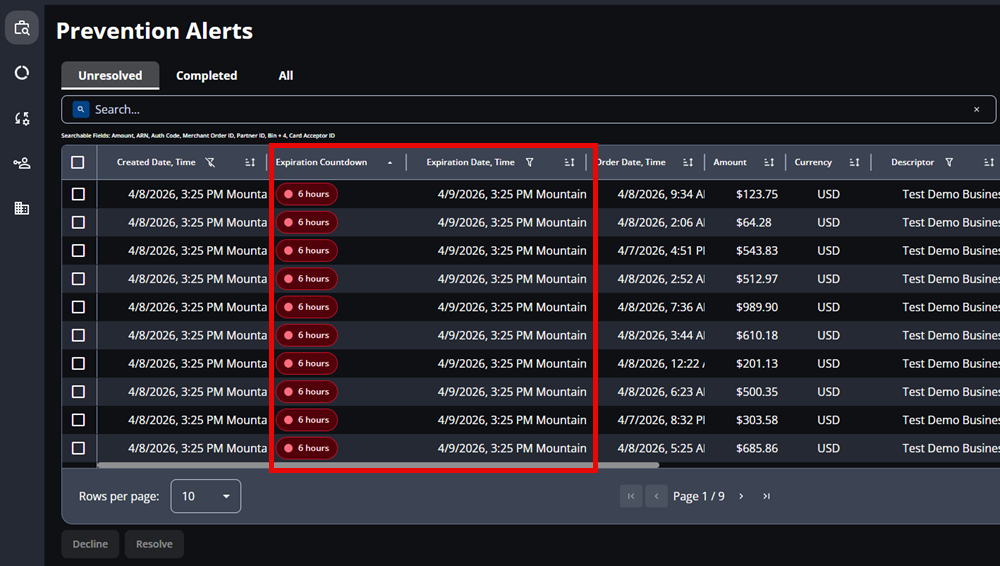
Task: Check the row with amount $500.35
Action: pyautogui.click(x=78, y=391)
